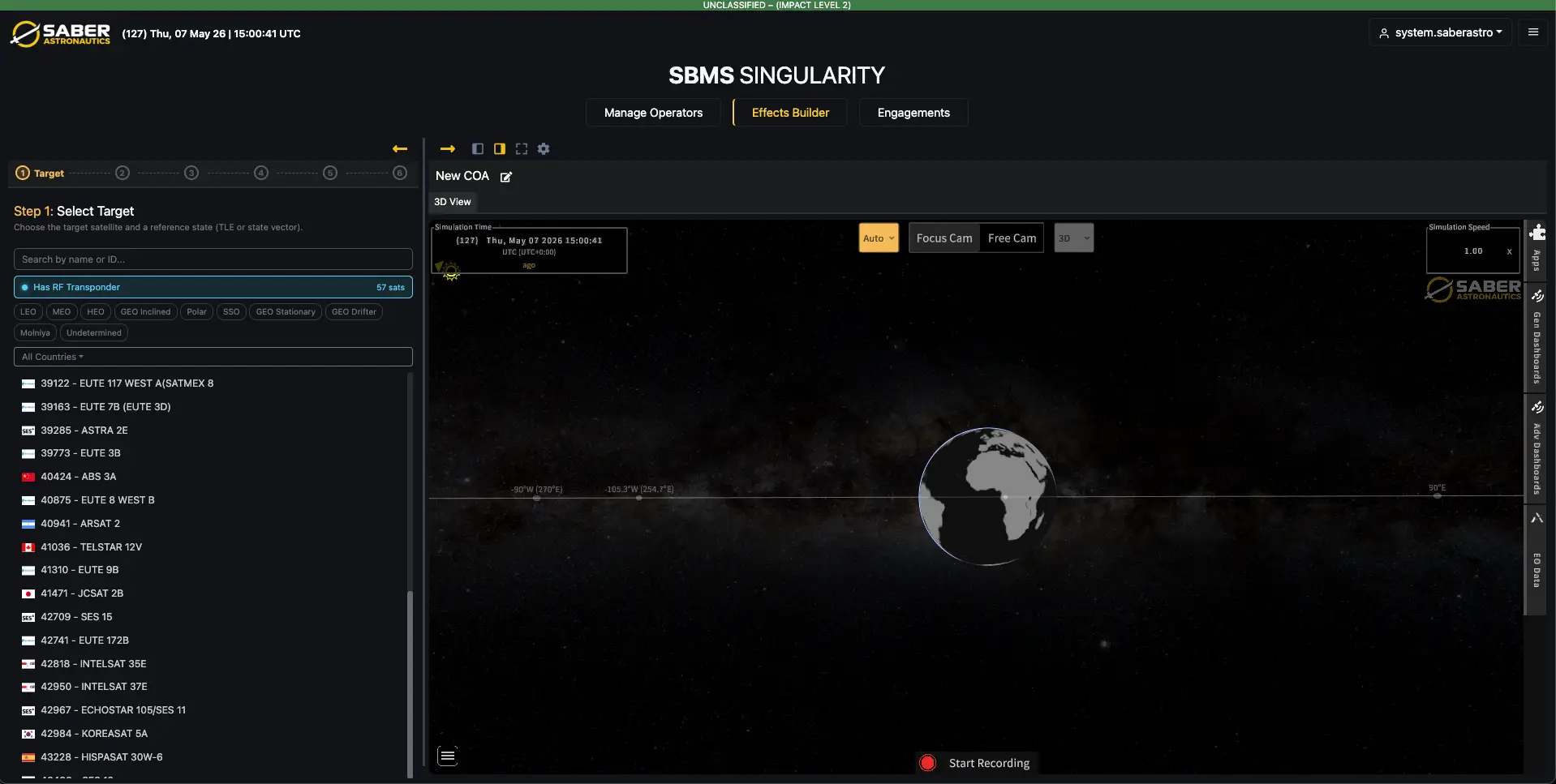Go to wizard step 3
This screenshot has height=784, width=1556.
[x=191, y=173]
